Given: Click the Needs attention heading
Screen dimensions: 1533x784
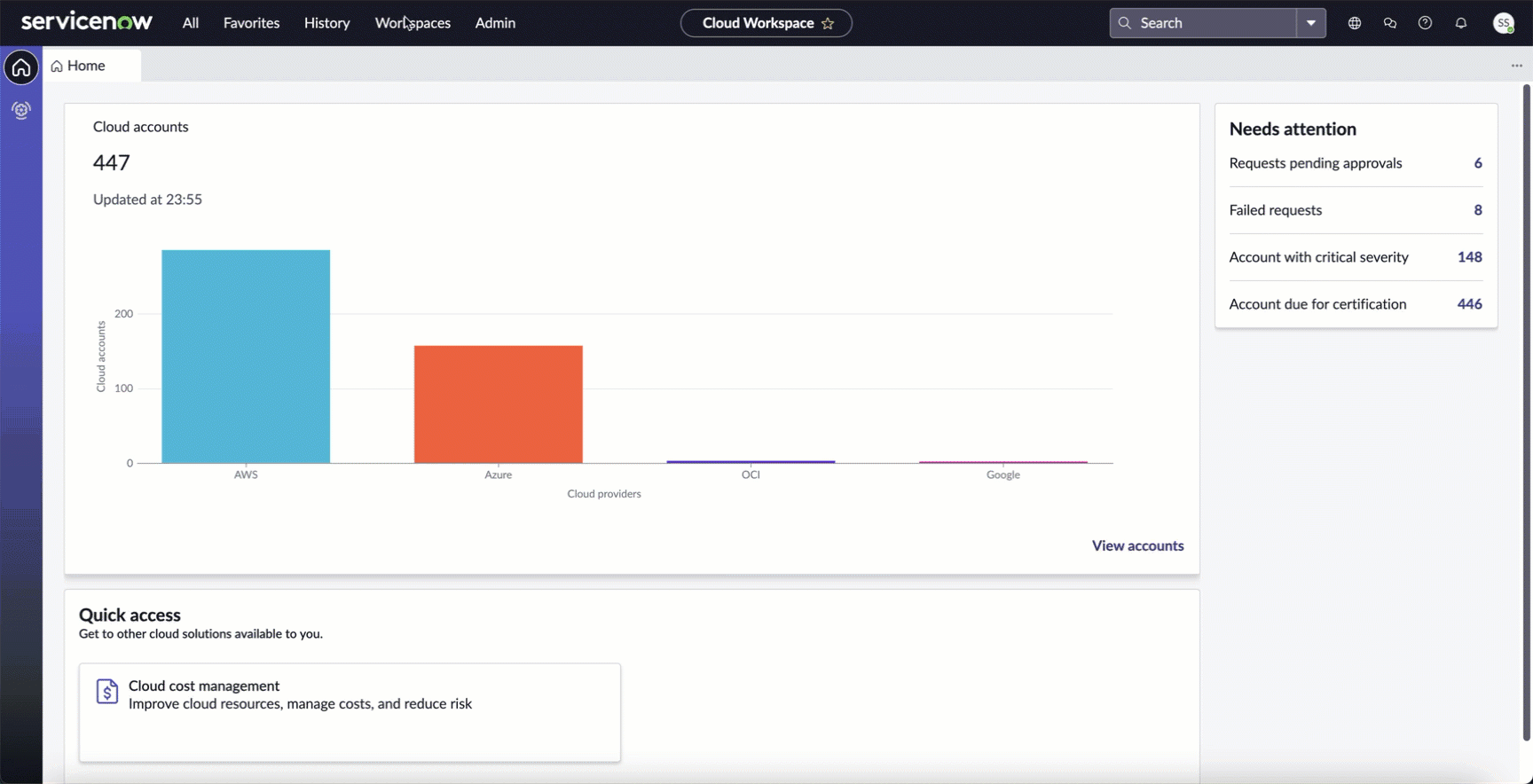Looking at the screenshot, I should (x=1293, y=129).
